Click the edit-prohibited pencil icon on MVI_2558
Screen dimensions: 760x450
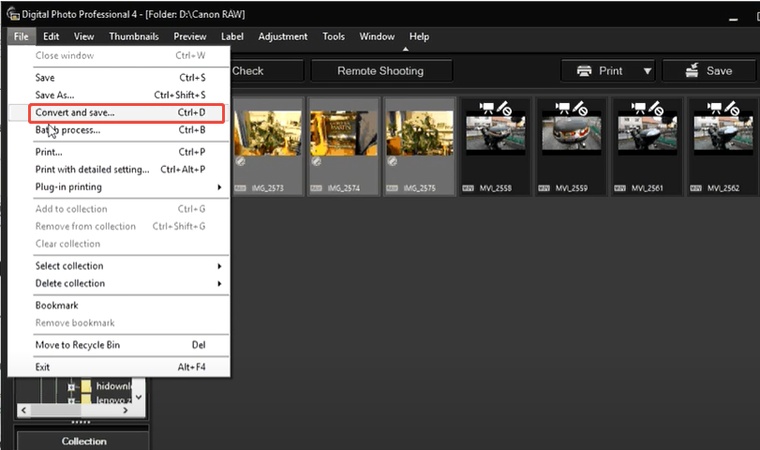(x=505, y=108)
